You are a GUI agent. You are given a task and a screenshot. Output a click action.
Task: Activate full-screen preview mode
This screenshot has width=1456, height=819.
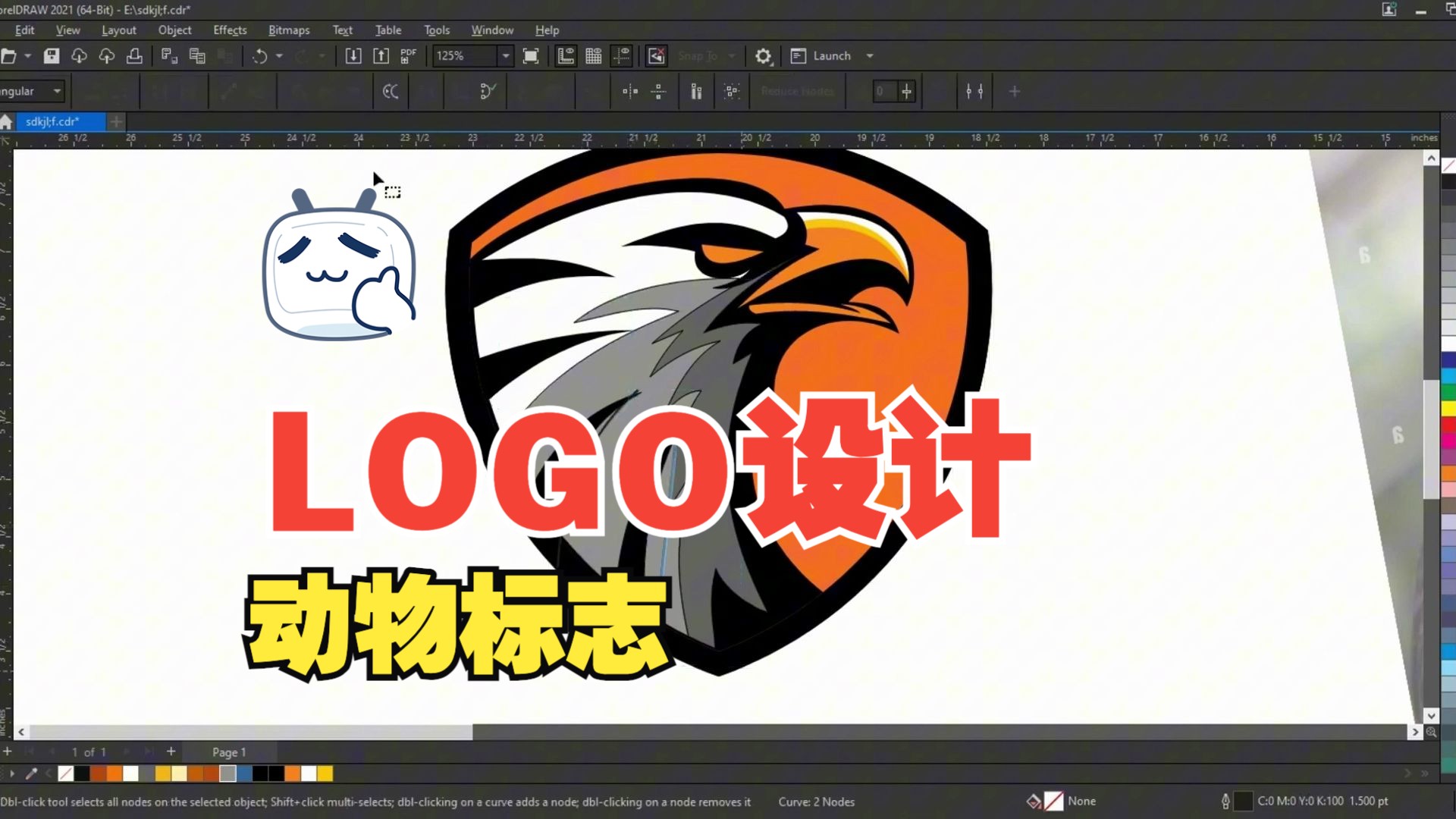point(531,55)
